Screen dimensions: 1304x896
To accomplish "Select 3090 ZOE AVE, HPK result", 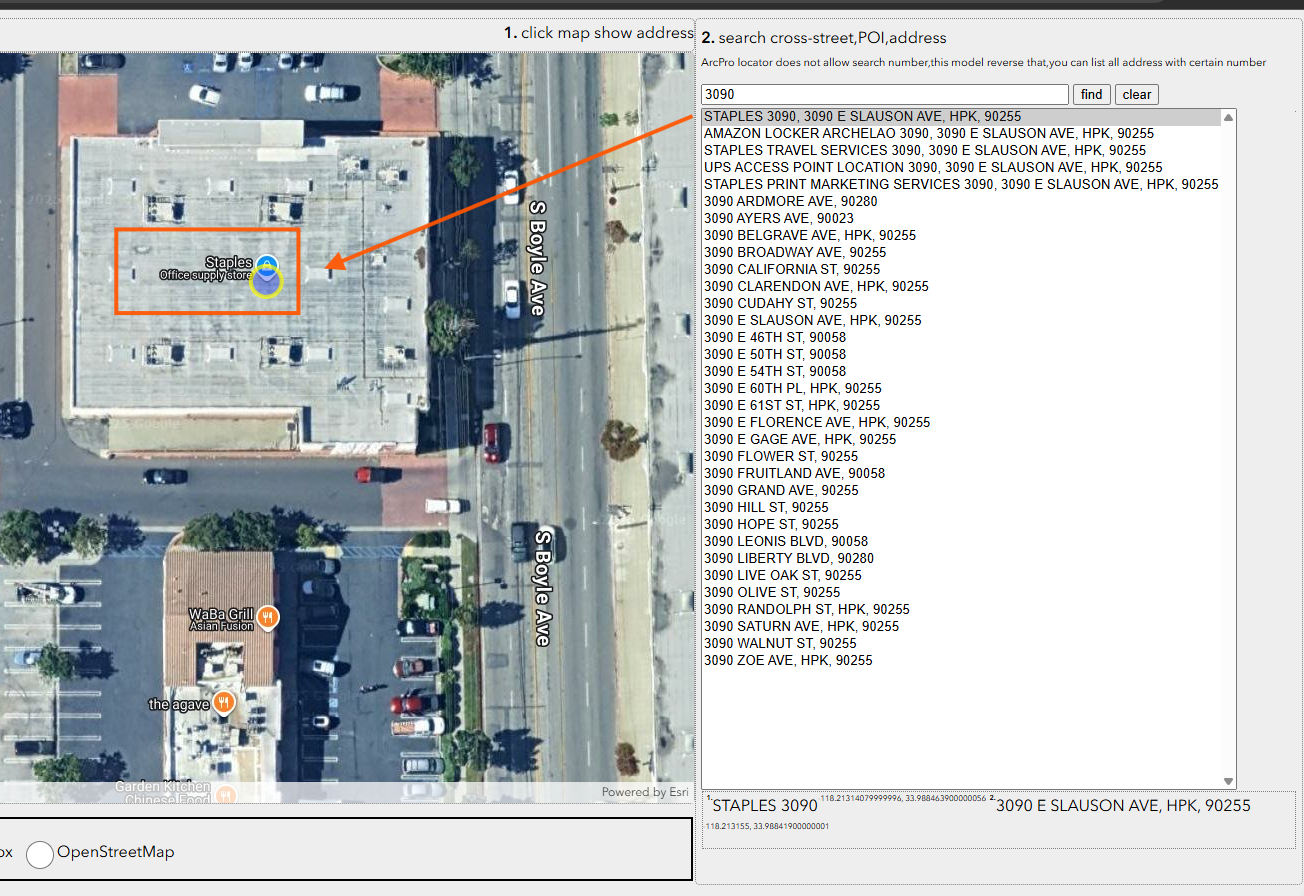I will pyautogui.click(x=787, y=661).
